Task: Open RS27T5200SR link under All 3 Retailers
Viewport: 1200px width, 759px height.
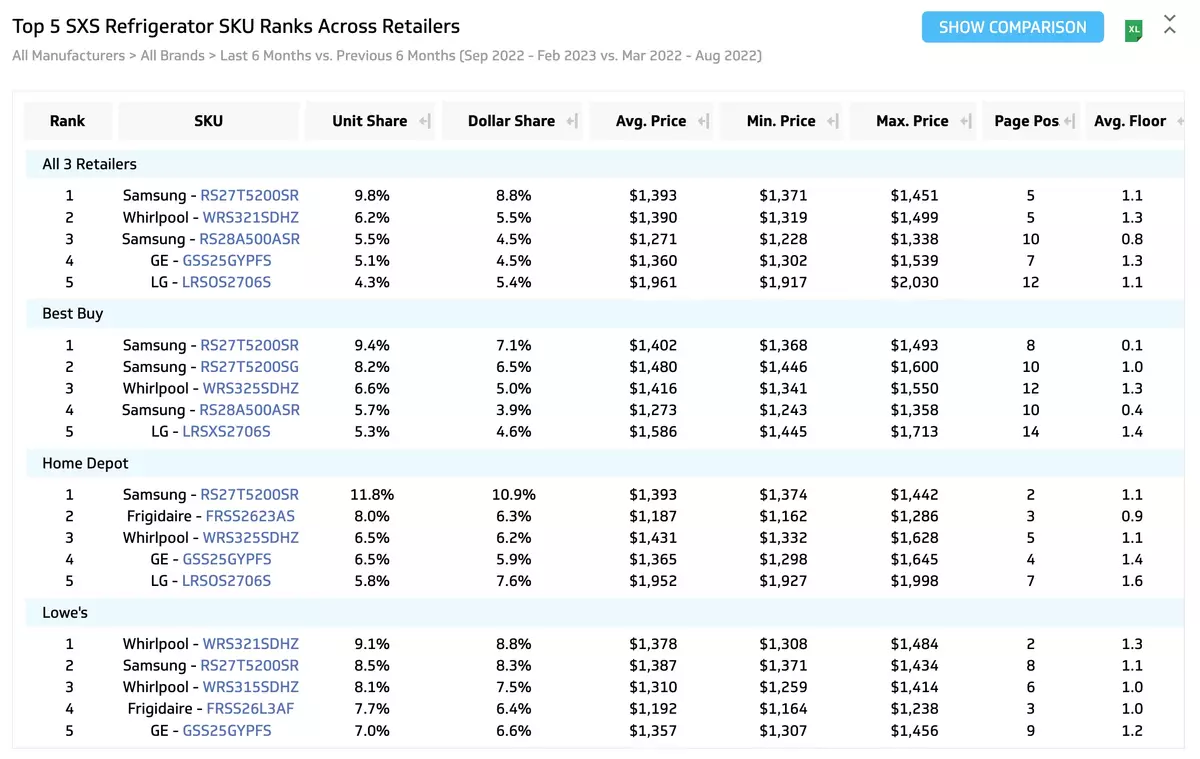Action: coord(250,196)
